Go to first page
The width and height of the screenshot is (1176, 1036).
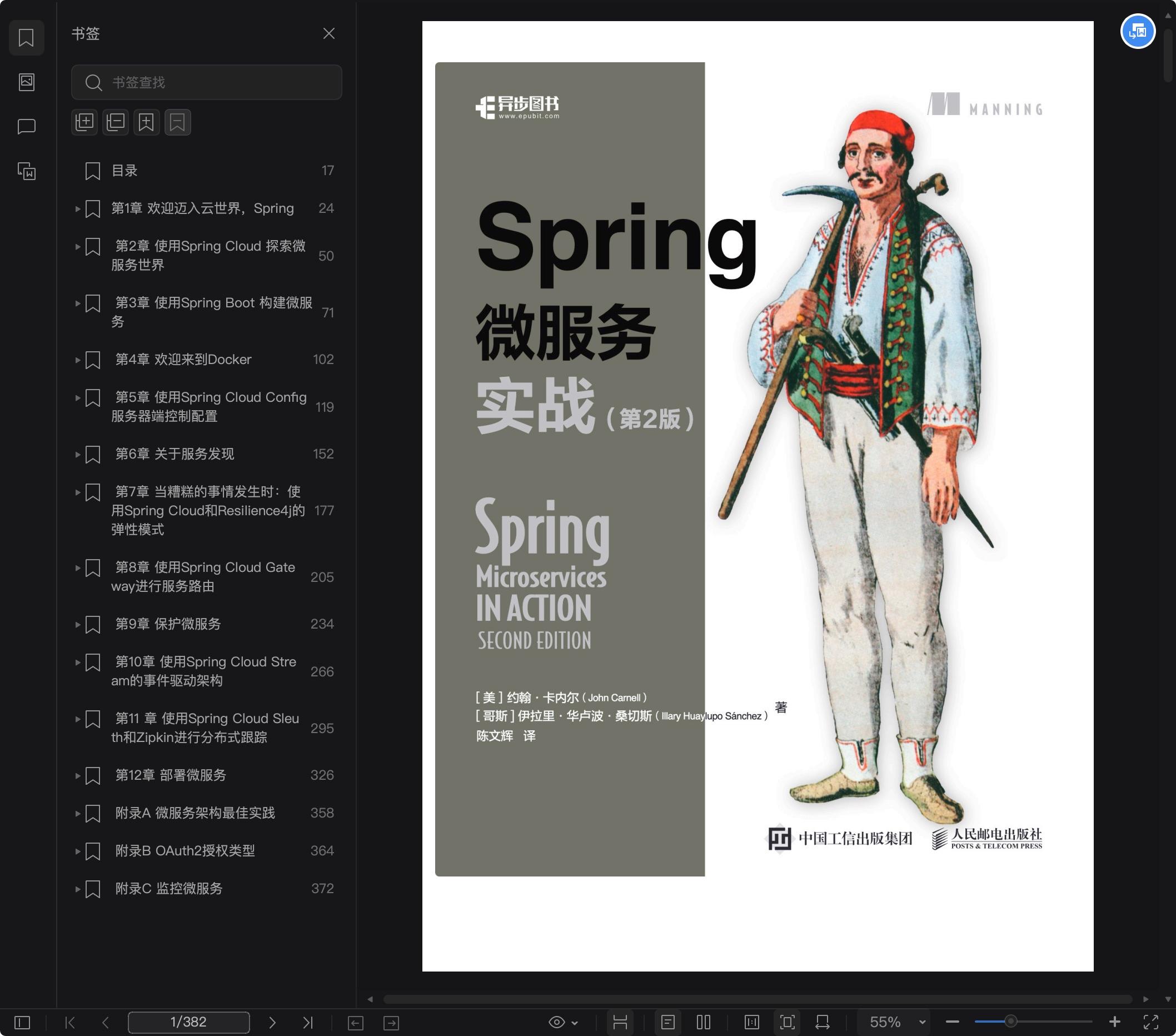point(70,1022)
